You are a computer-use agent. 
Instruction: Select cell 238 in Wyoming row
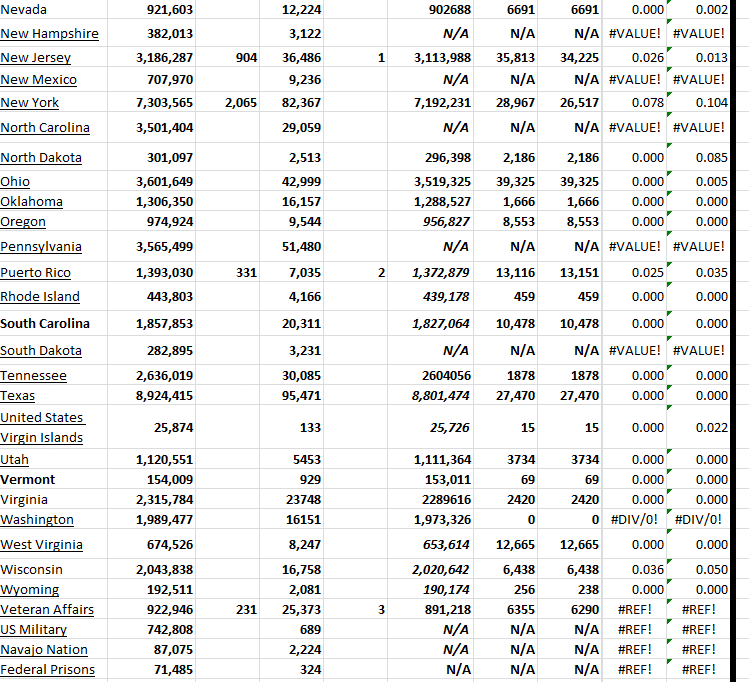pos(570,589)
